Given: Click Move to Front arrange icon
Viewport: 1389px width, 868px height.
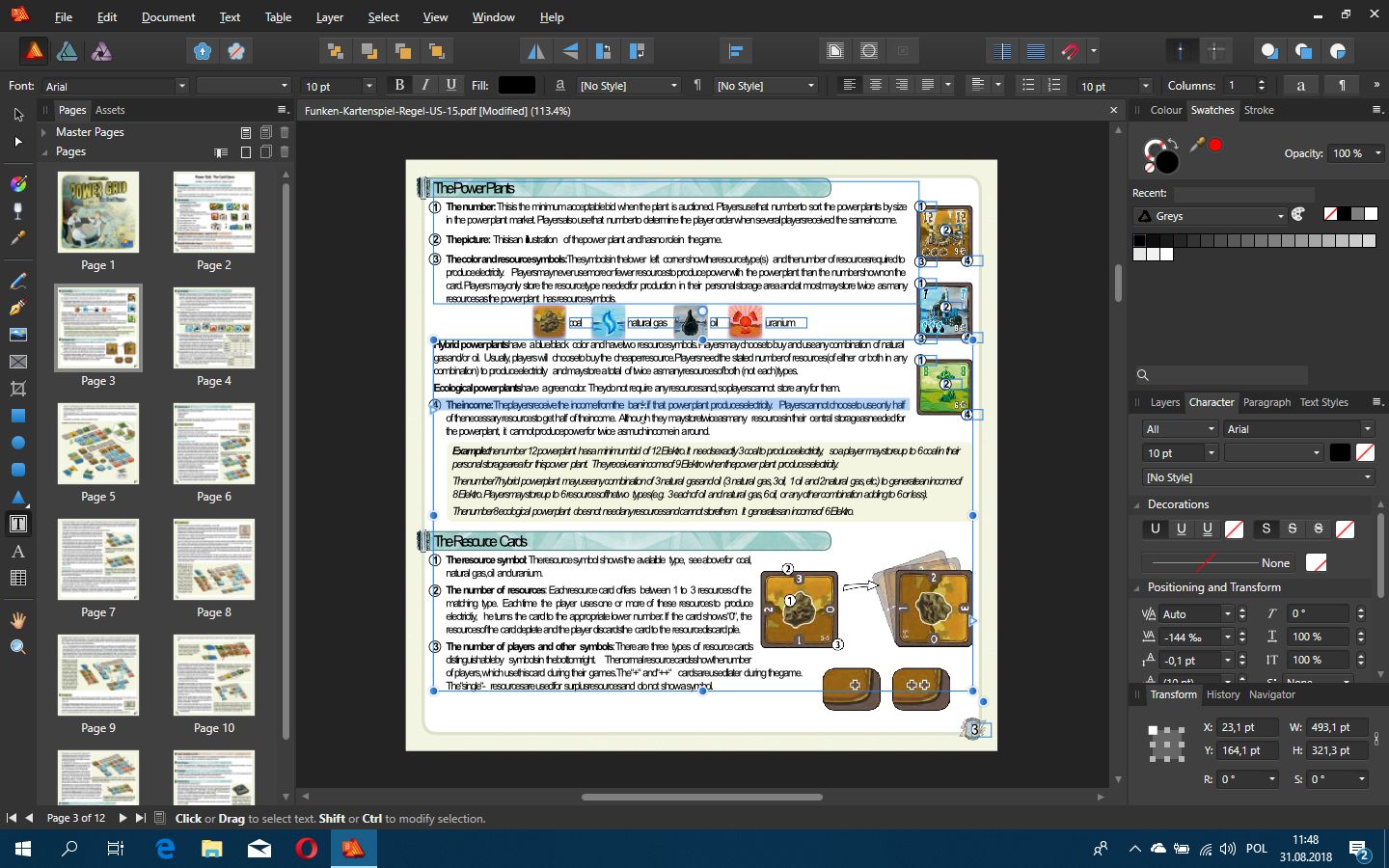Looking at the screenshot, I should [436, 51].
